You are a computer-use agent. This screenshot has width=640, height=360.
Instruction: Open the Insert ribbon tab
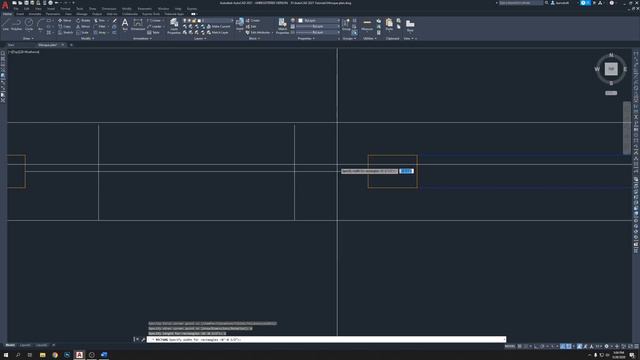pos(20,14)
